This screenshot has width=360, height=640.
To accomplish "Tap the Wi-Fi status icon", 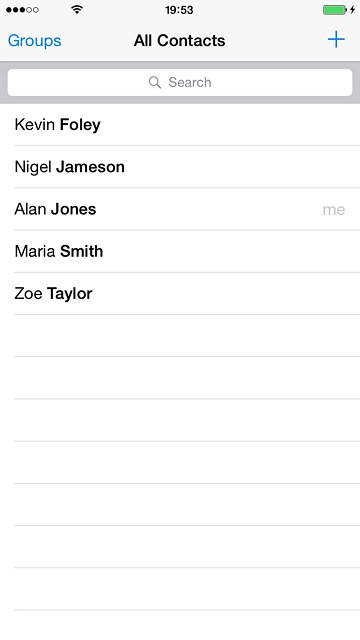I will click(77, 9).
